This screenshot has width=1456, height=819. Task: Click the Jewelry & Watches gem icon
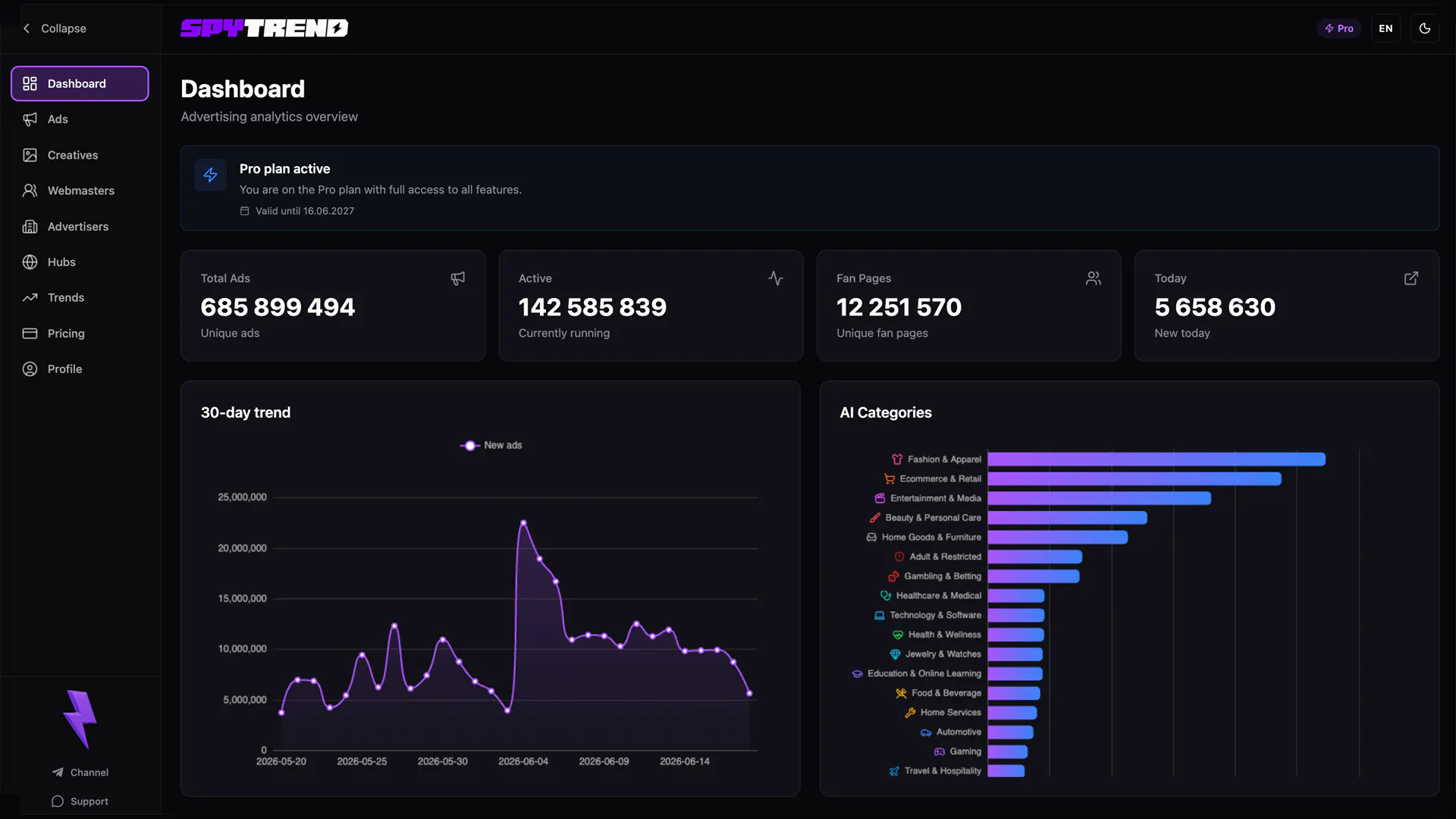(x=895, y=654)
